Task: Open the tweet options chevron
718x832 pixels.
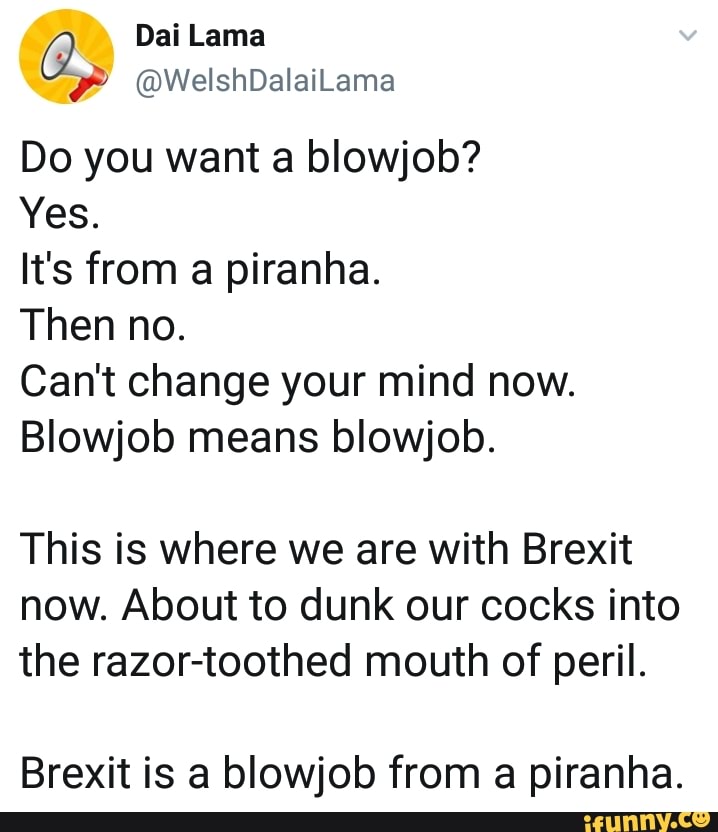Action: (687, 37)
